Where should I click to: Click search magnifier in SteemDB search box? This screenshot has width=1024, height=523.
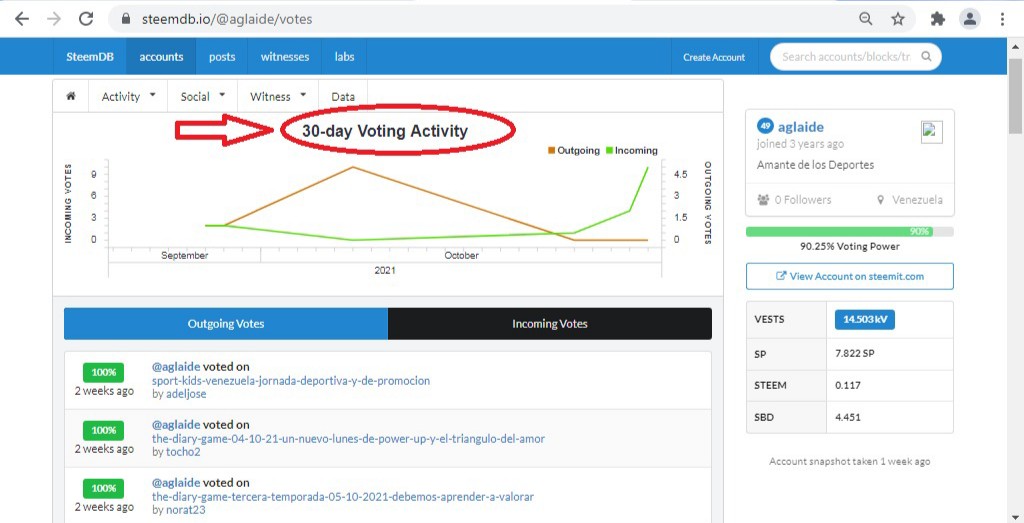tap(926, 57)
